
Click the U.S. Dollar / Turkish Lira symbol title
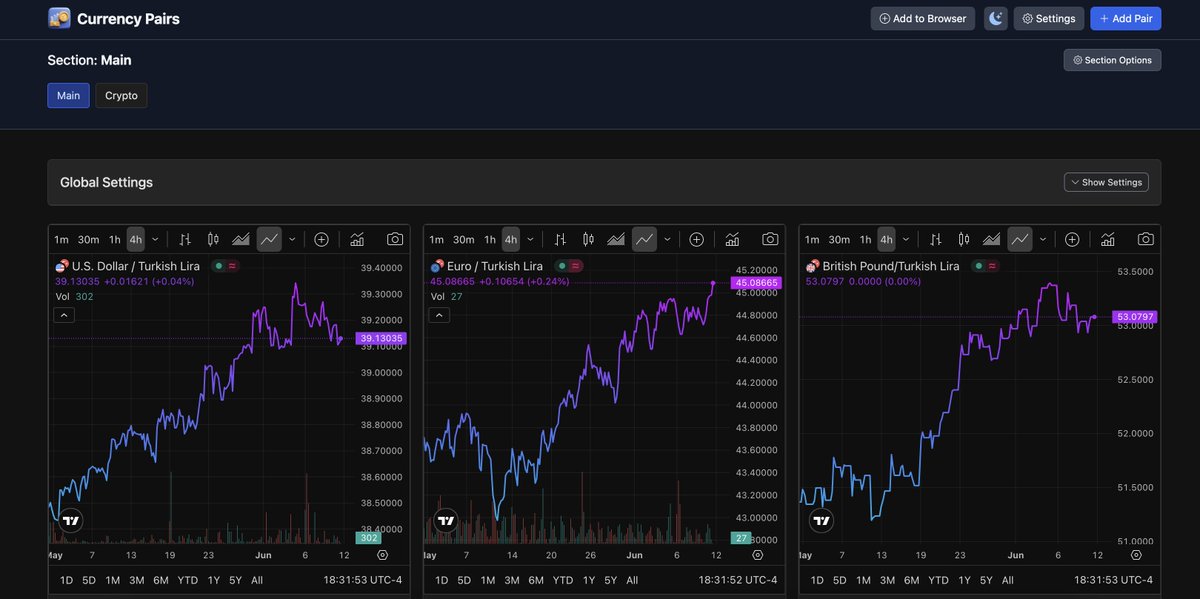click(135, 266)
